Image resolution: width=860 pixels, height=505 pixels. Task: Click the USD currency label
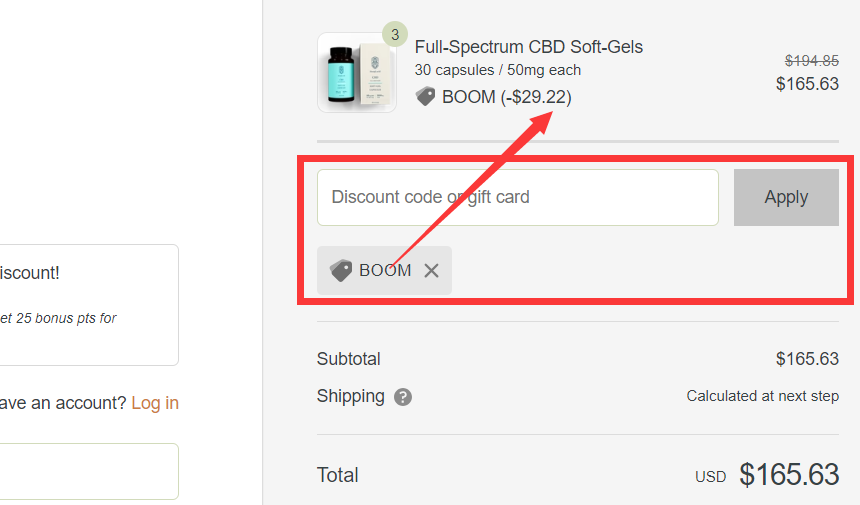tap(710, 477)
